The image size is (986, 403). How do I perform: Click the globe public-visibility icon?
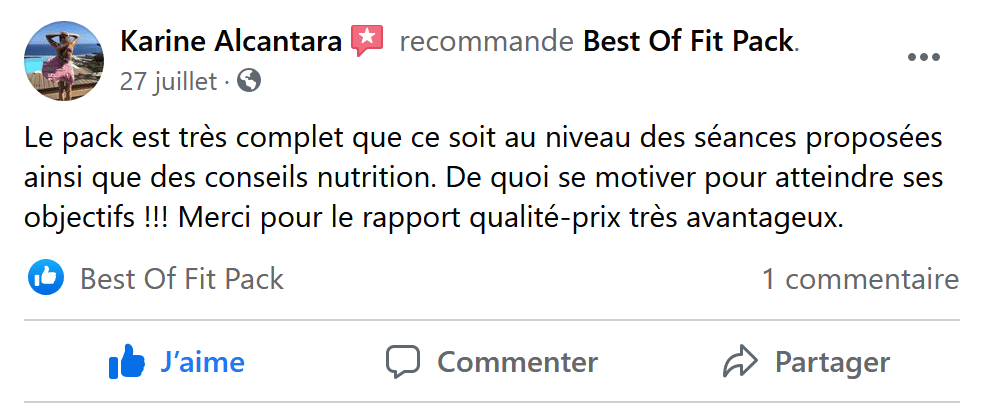[249, 81]
